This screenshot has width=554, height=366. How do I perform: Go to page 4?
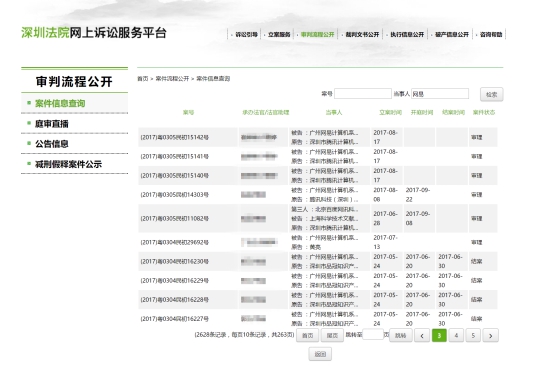pyautogui.click(x=456, y=336)
